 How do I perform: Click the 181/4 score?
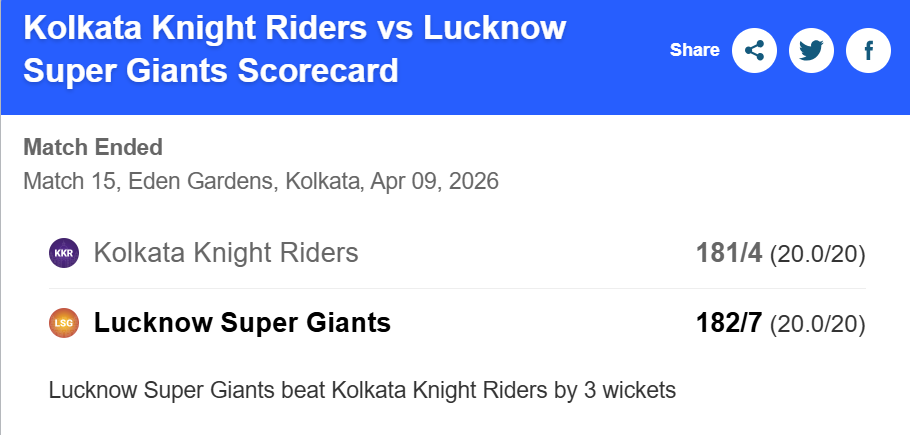(x=730, y=253)
